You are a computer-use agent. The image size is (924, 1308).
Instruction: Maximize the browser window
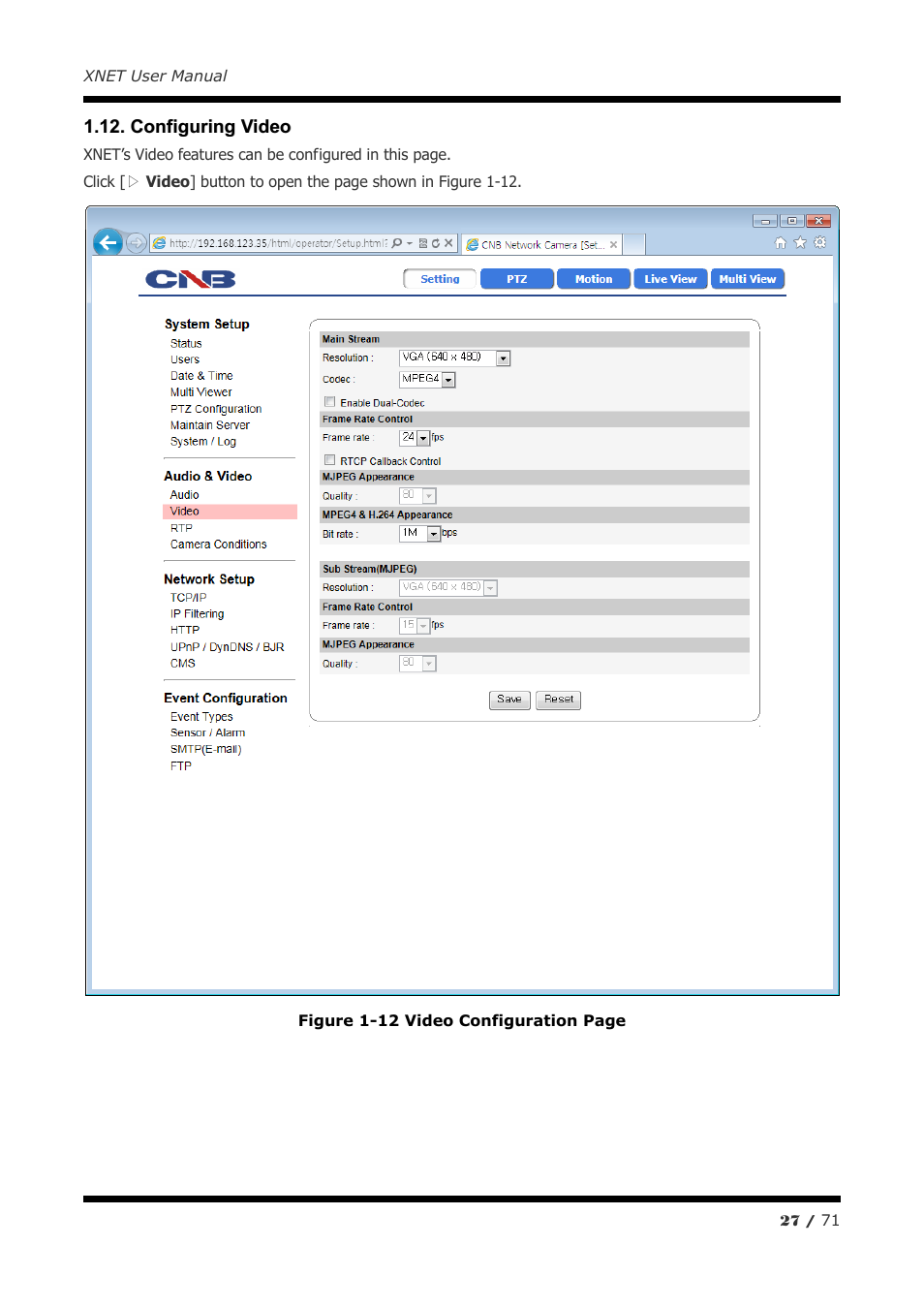tap(791, 221)
